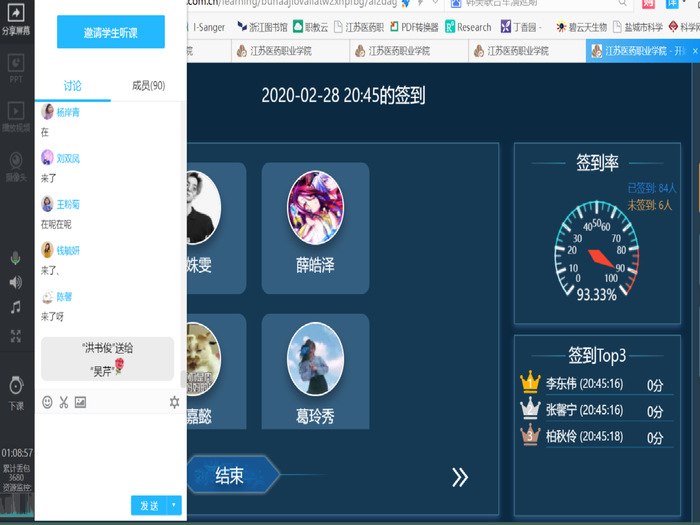Open chat settings gear icon
Image resolution: width=700 pixels, height=525 pixels.
click(x=174, y=402)
